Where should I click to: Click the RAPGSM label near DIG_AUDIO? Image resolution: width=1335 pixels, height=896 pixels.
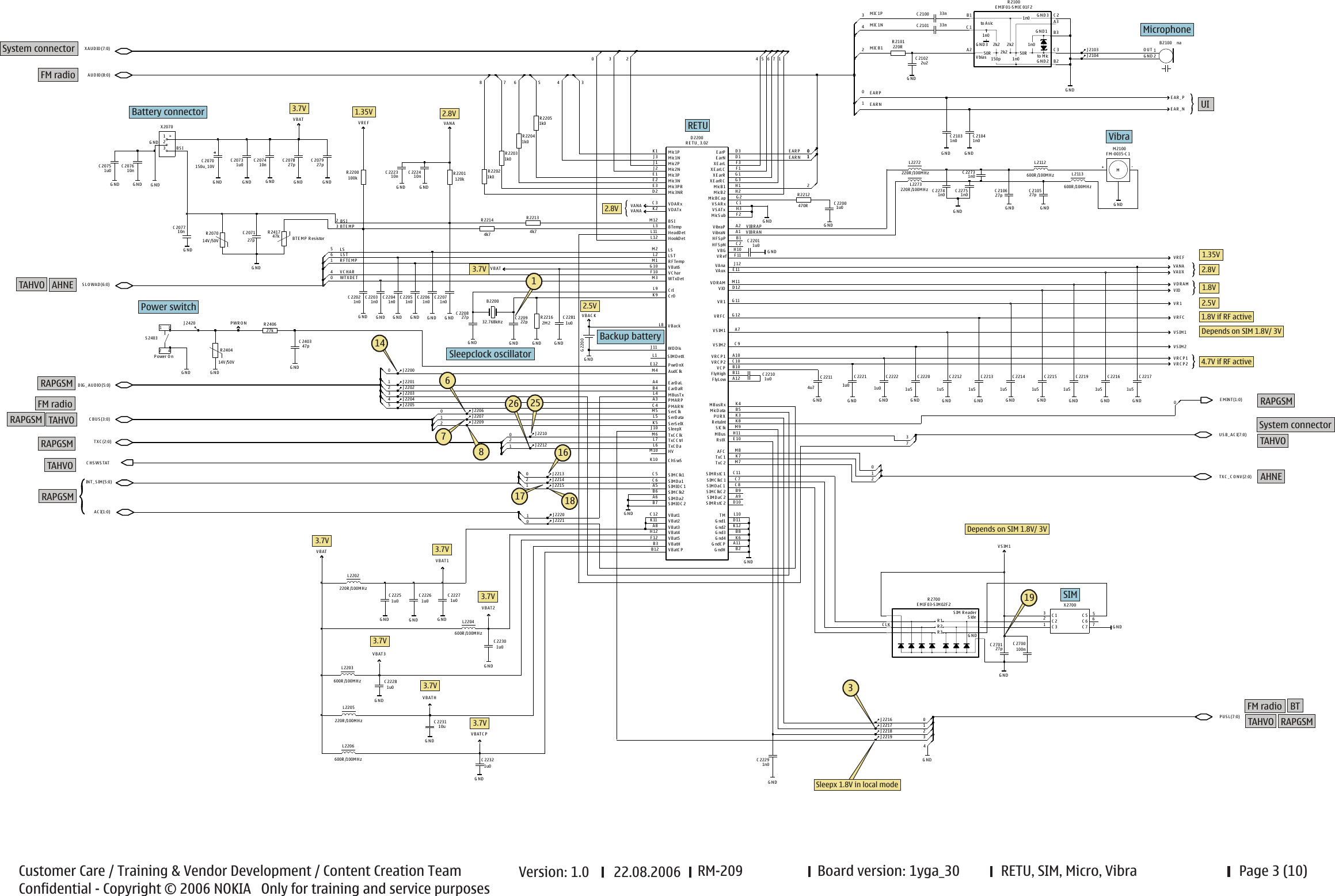pyautogui.click(x=56, y=382)
